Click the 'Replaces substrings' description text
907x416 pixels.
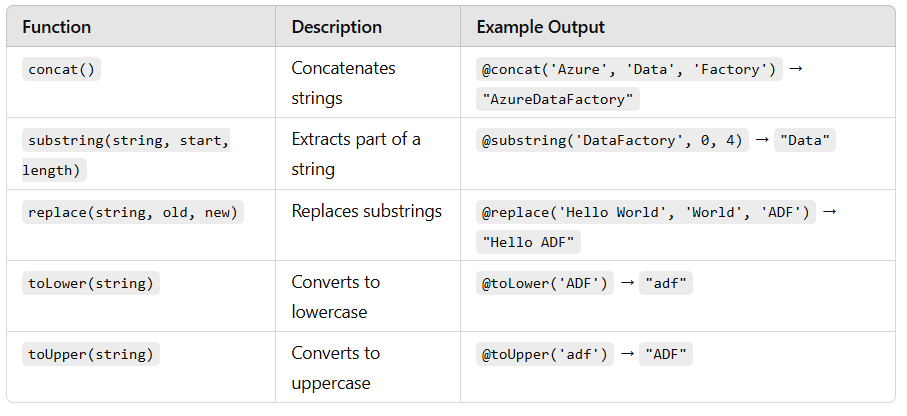tap(366, 211)
